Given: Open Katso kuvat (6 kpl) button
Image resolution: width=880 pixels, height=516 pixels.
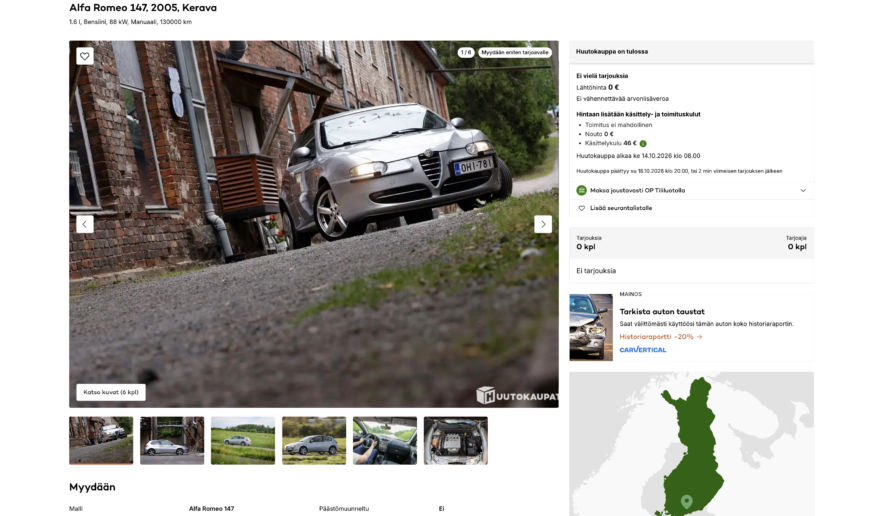Looking at the screenshot, I should click(111, 392).
